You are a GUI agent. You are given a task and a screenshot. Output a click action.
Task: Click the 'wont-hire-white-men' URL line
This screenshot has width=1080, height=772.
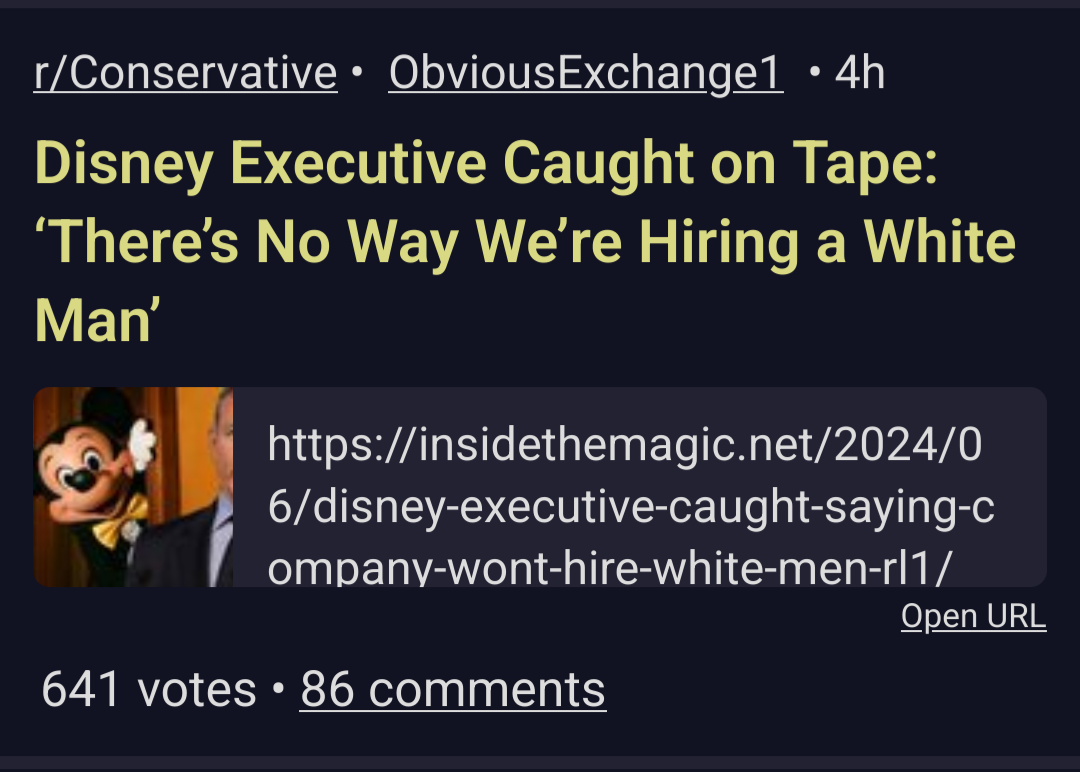[x=640, y=568]
